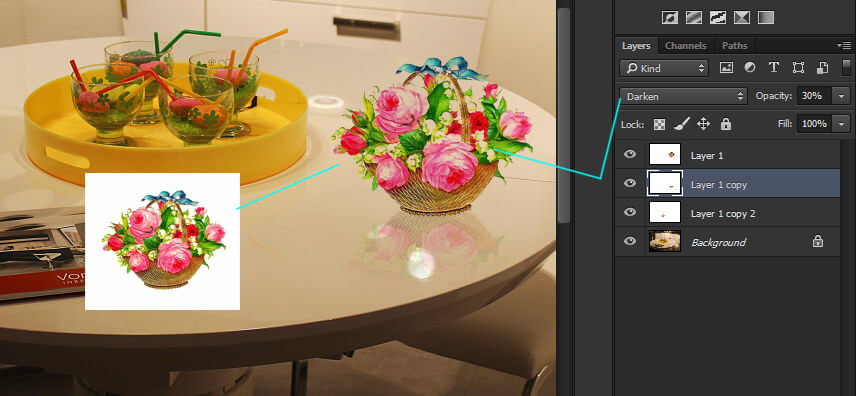Lock position move icon
This screenshot has height=396, width=856.
[703, 124]
